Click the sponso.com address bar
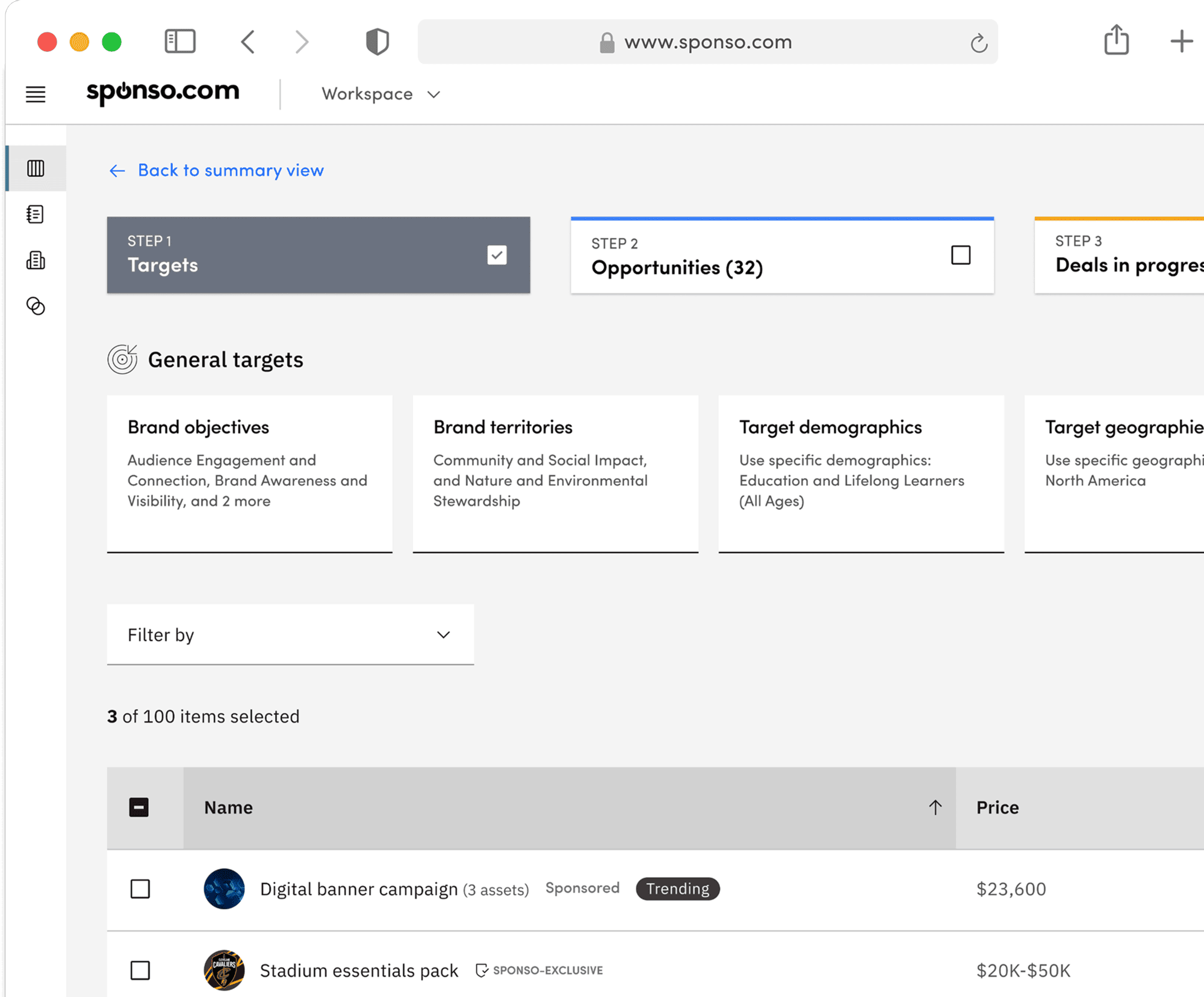The width and height of the screenshot is (1204, 997). coord(707,42)
